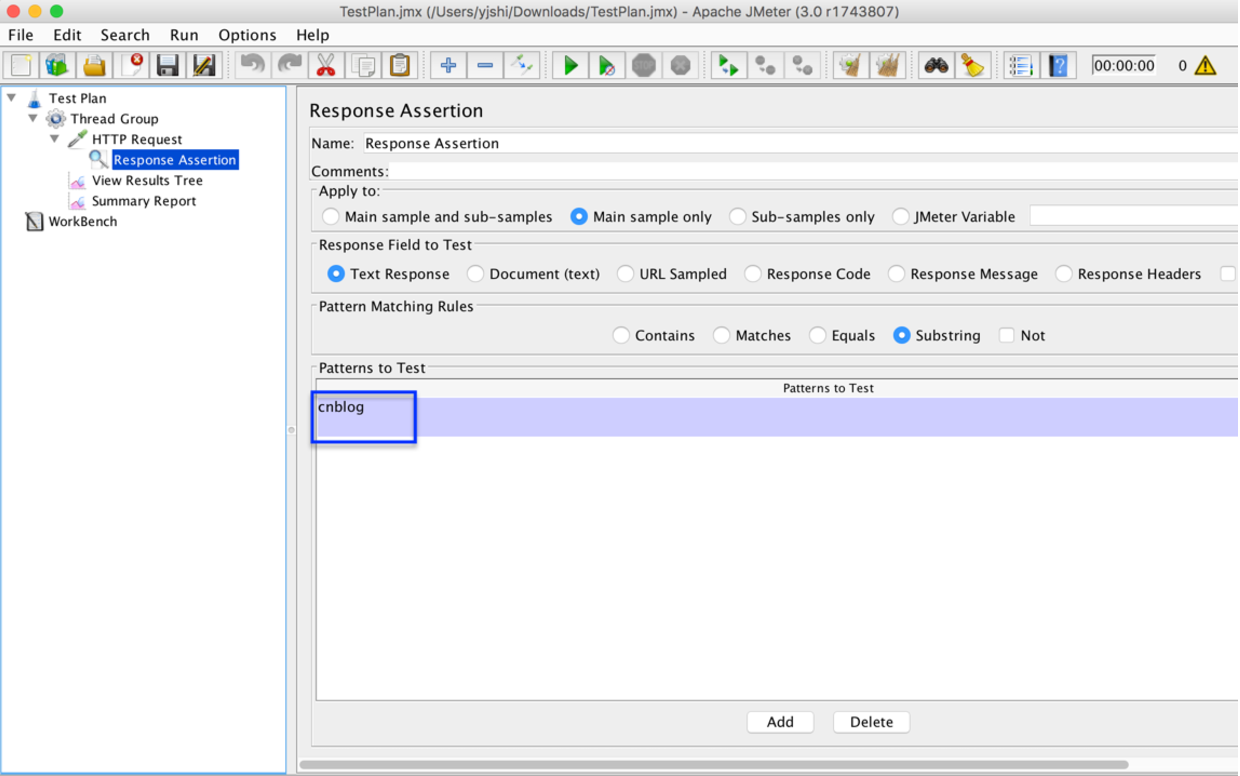Screen dimensions: 1240x776
Task: Click the Save As icon
Action: (204, 66)
